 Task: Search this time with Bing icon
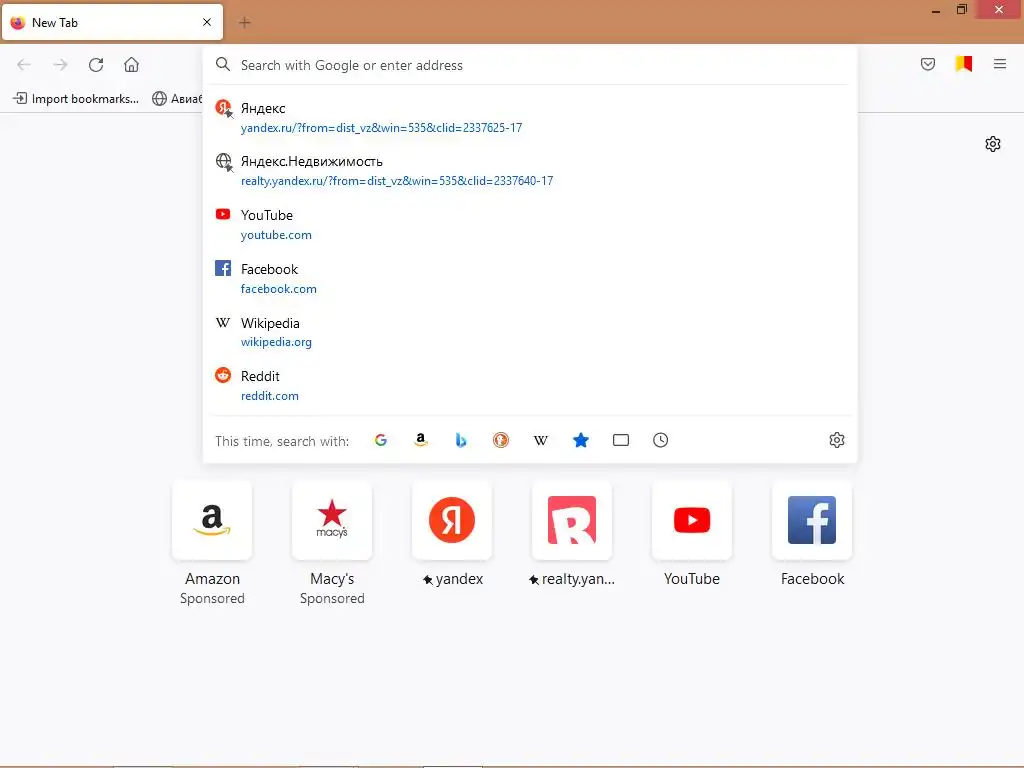(x=460, y=440)
